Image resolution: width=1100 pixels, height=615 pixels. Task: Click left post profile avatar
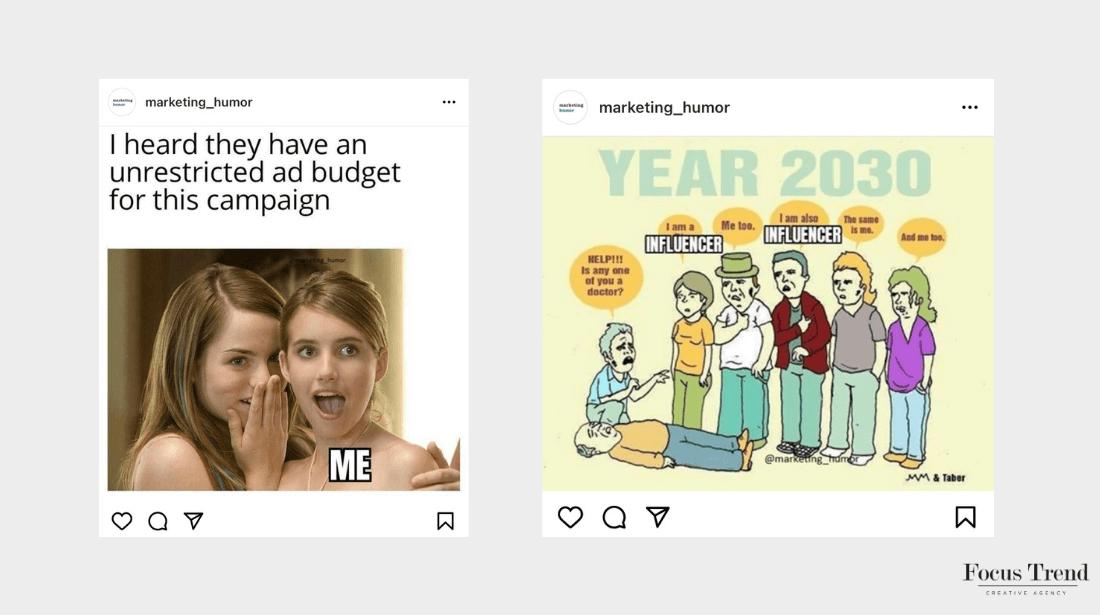(x=121, y=102)
